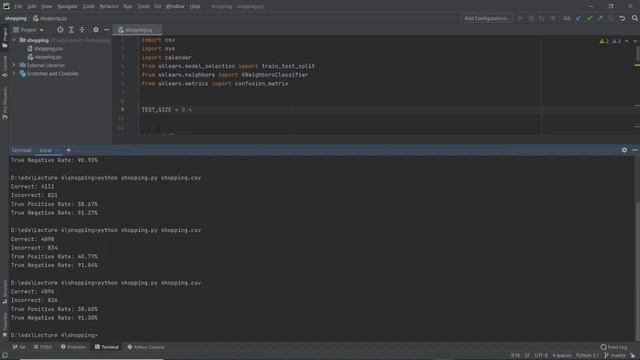Open the Refactor menu
Image resolution: width=640 pixels, height=360 pixels.
pos(109,7)
